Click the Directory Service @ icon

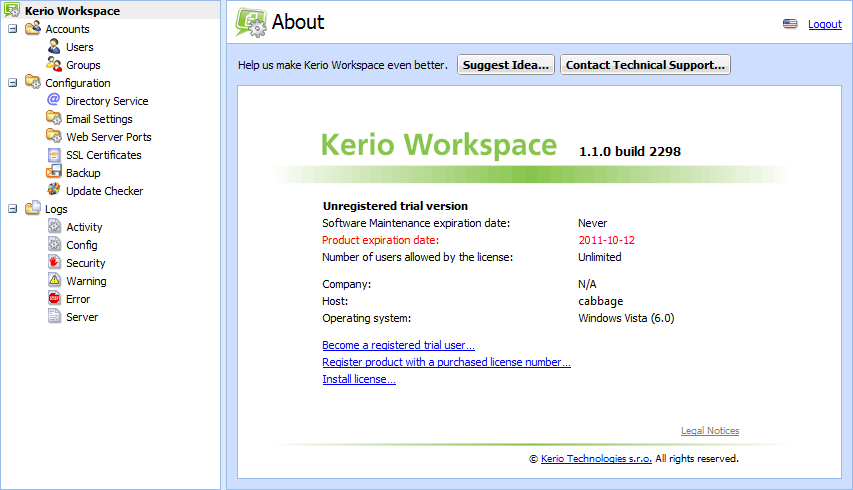pyautogui.click(x=53, y=100)
